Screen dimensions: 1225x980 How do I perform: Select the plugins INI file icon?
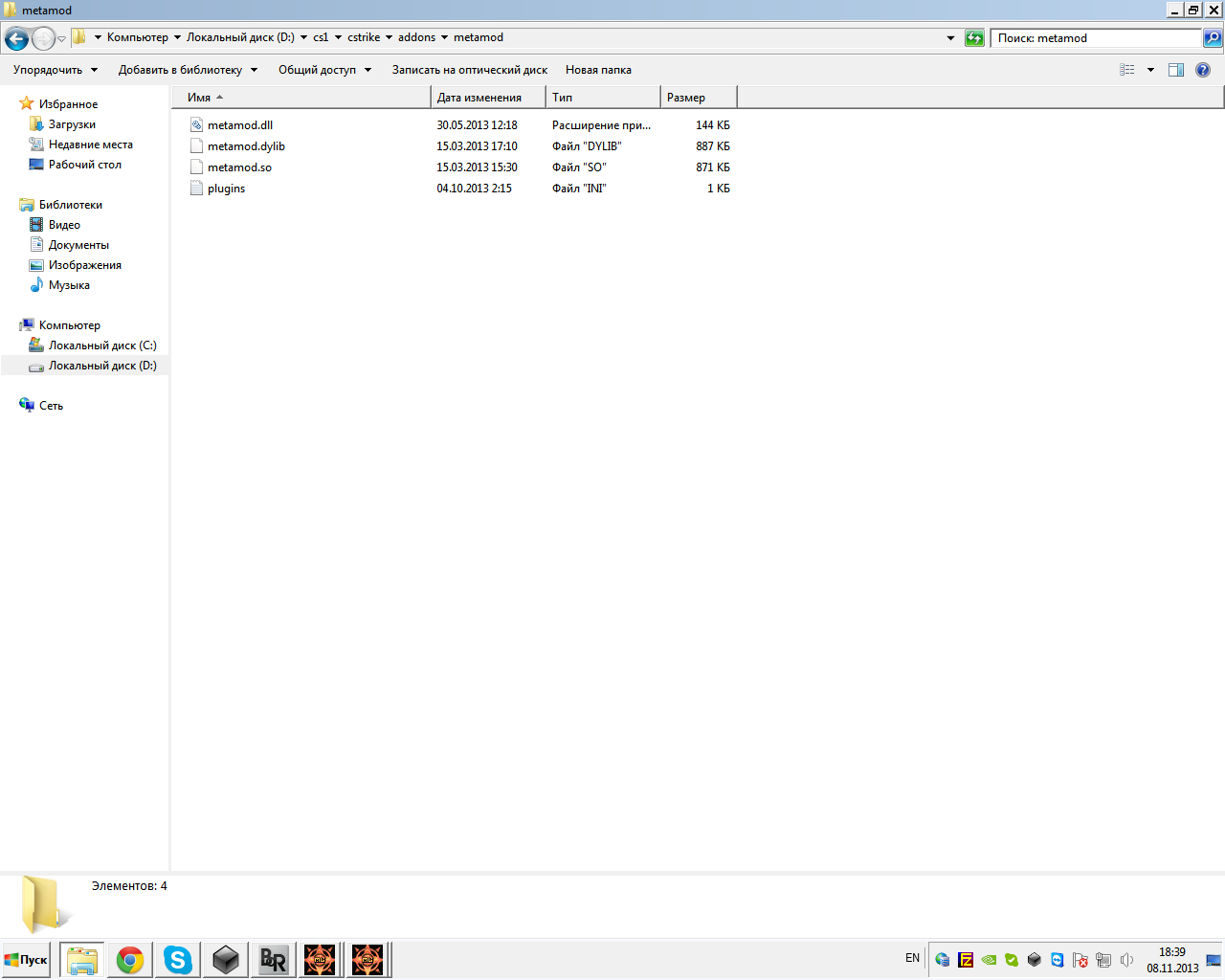coord(196,189)
